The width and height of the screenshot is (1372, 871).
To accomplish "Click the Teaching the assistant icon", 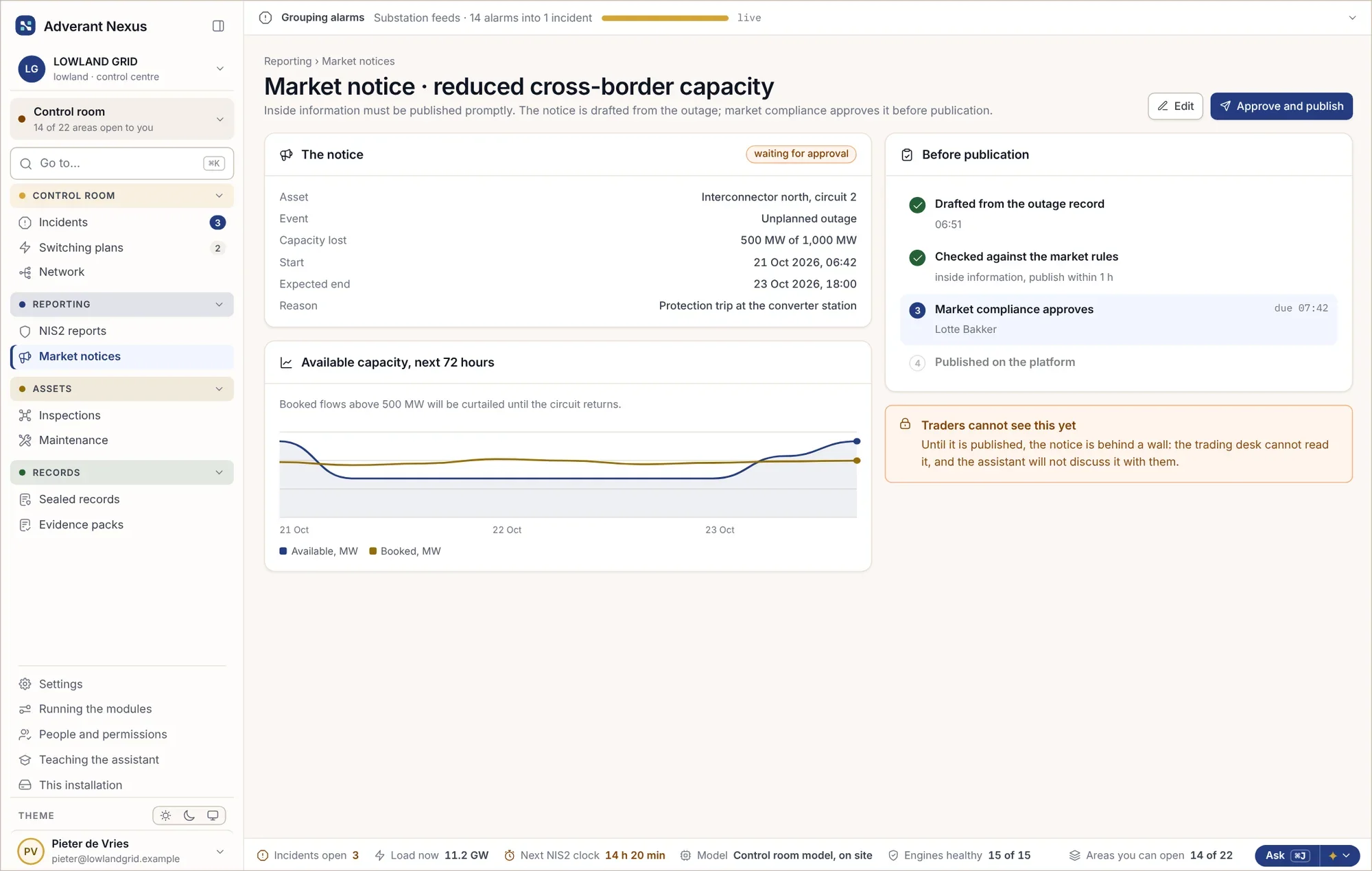I will pos(25,760).
